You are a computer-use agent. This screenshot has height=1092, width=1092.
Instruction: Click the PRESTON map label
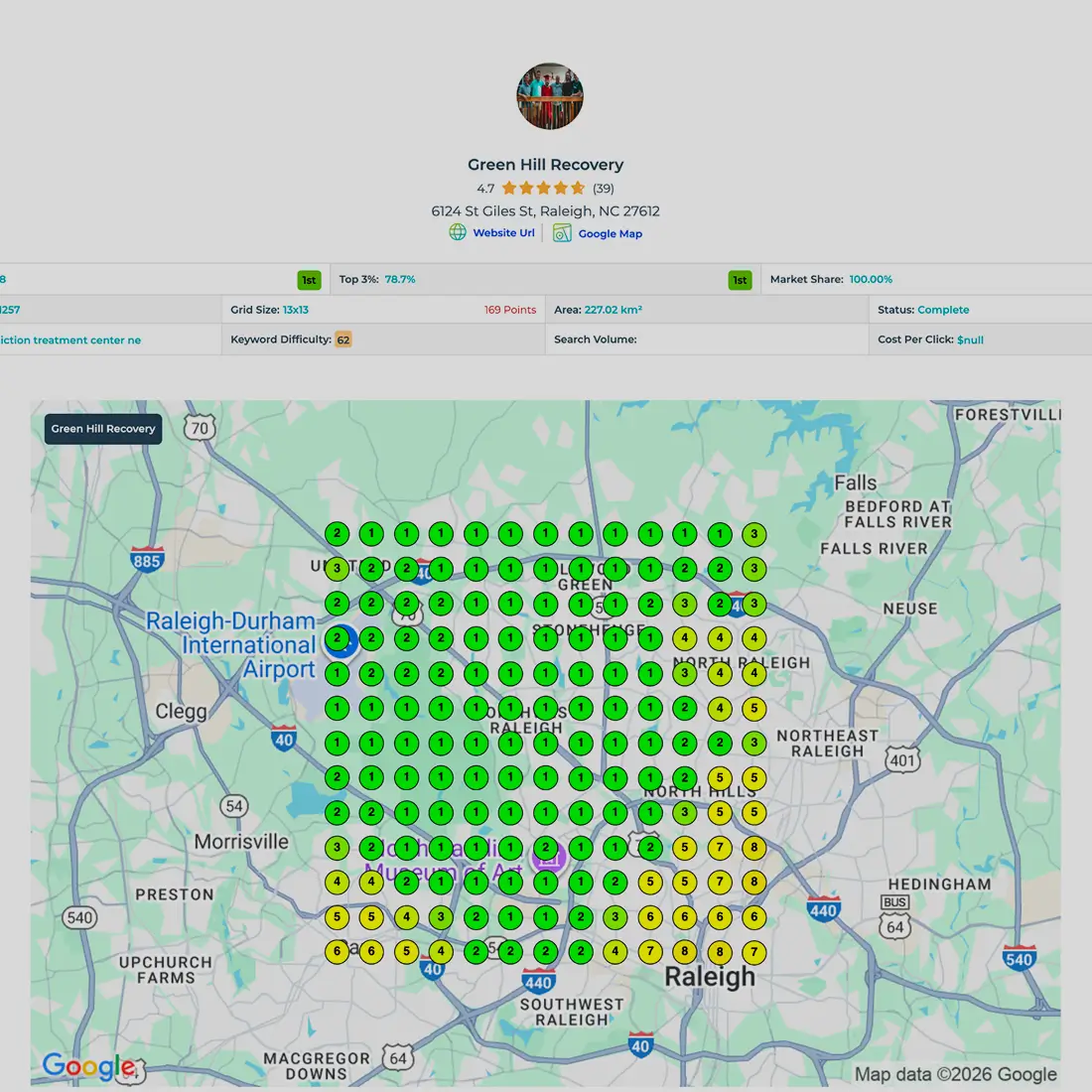174,894
